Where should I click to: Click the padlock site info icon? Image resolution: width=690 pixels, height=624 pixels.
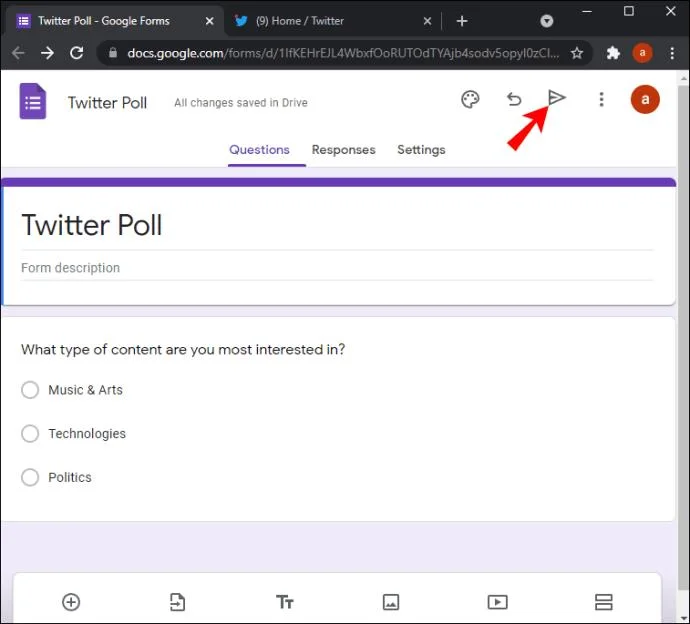[113, 53]
